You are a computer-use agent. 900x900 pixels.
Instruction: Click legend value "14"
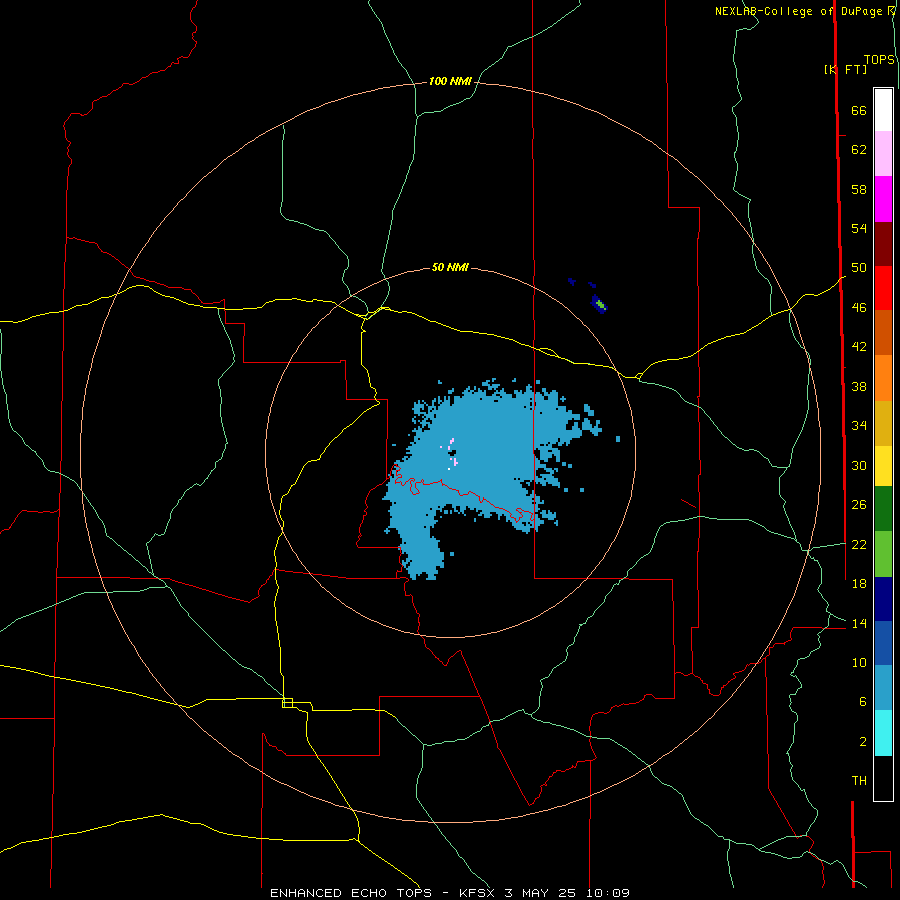point(859,623)
